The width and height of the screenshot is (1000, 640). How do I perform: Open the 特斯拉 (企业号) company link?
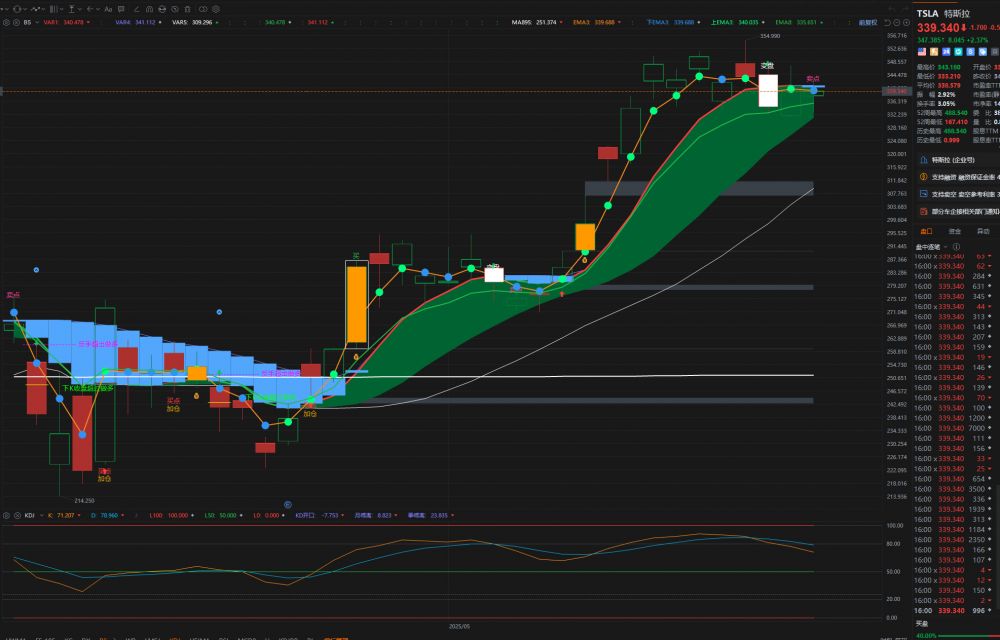tap(957, 159)
